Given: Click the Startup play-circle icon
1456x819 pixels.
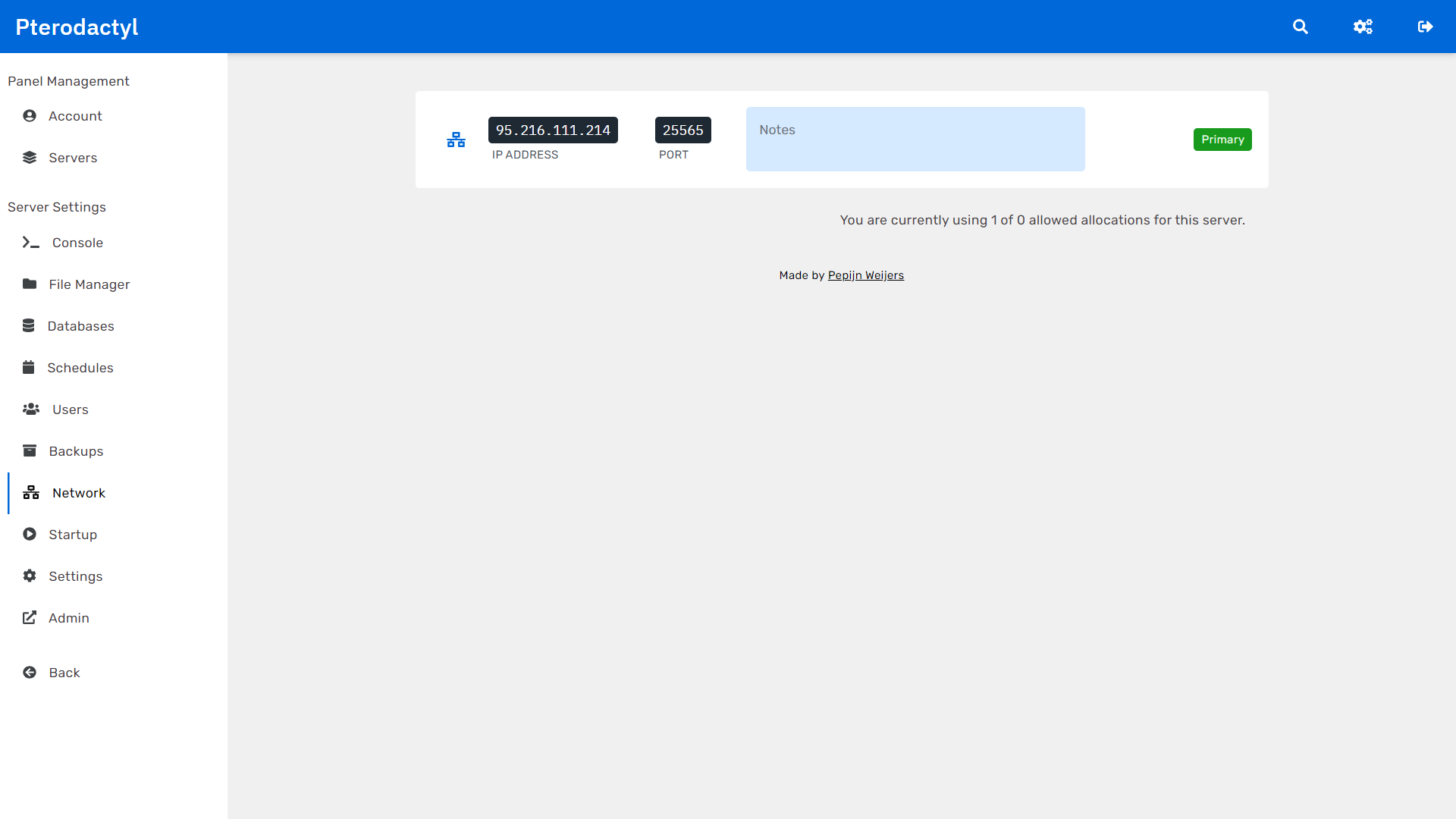Looking at the screenshot, I should (30, 535).
